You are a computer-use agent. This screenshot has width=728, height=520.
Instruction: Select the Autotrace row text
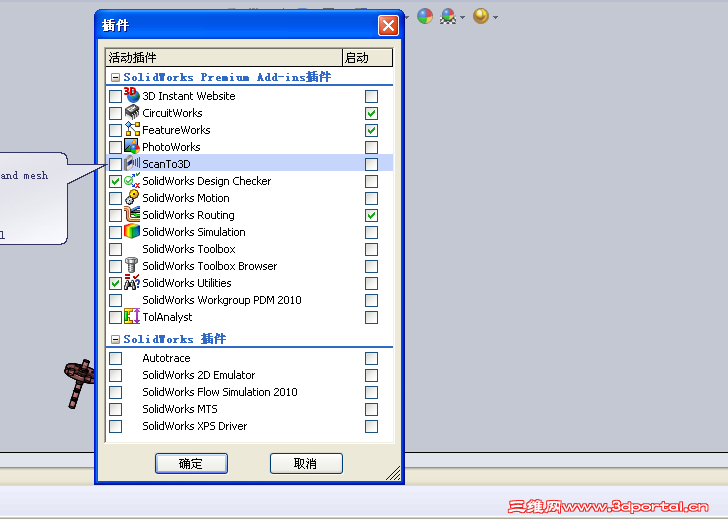point(166,358)
